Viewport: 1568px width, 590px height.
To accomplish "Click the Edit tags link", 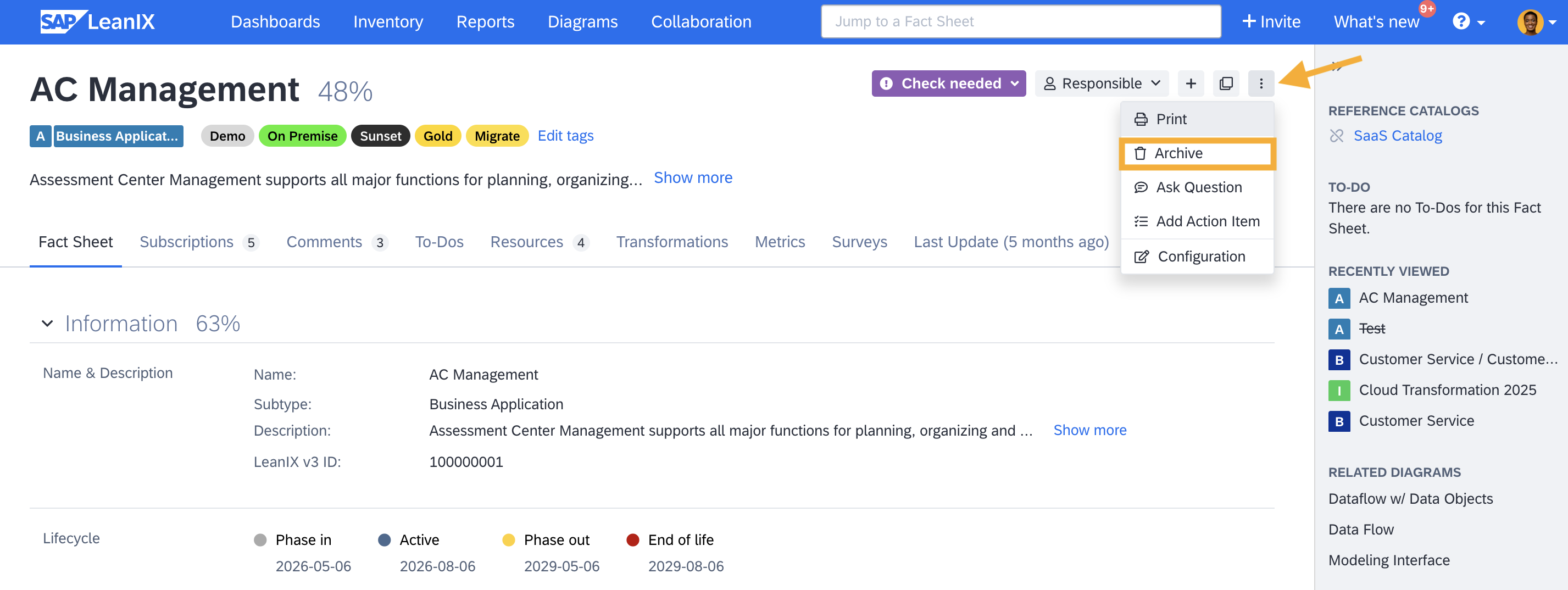I will (x=565, y=136).
